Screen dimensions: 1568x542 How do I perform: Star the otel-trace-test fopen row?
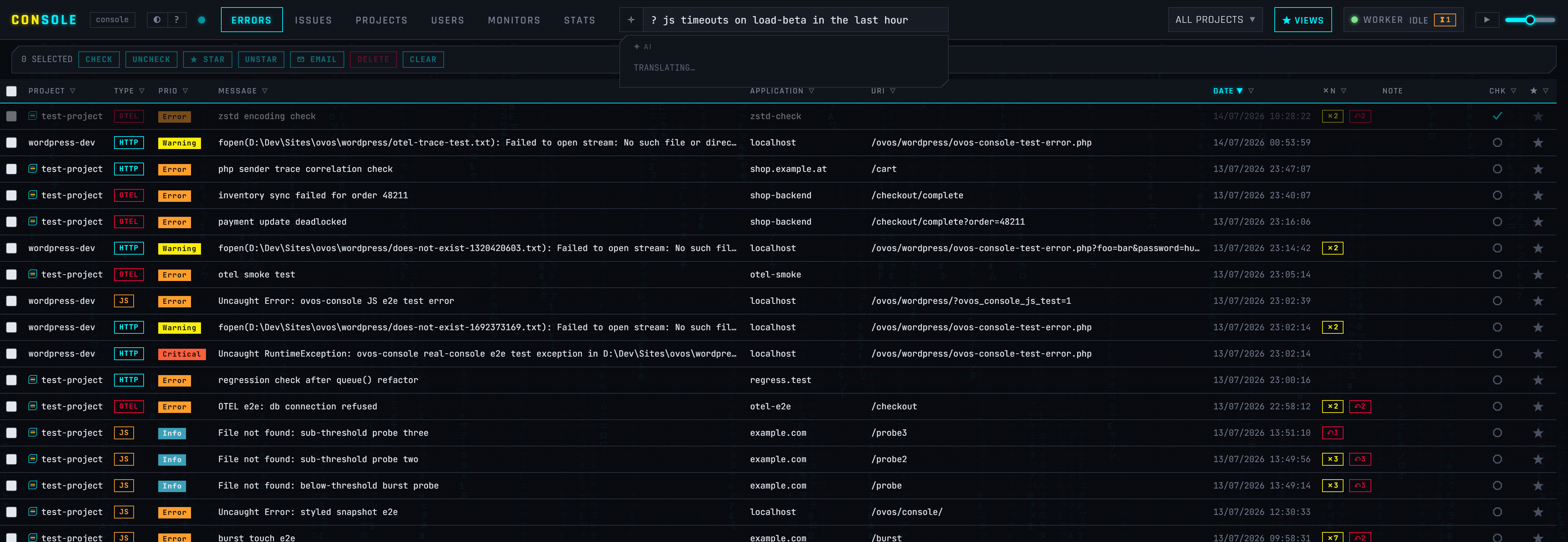tap(1538, 143)
